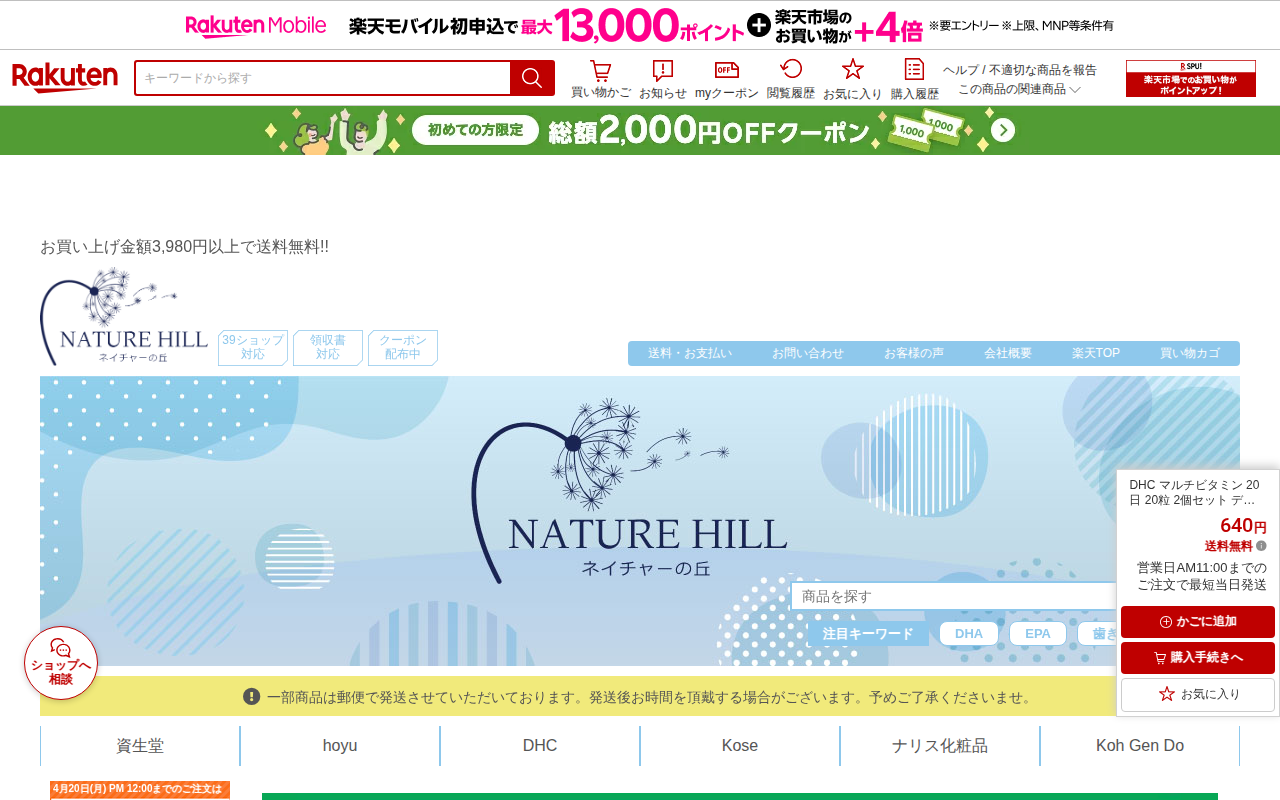Click the 領収書対応 badge

click(x=328, y=348)
